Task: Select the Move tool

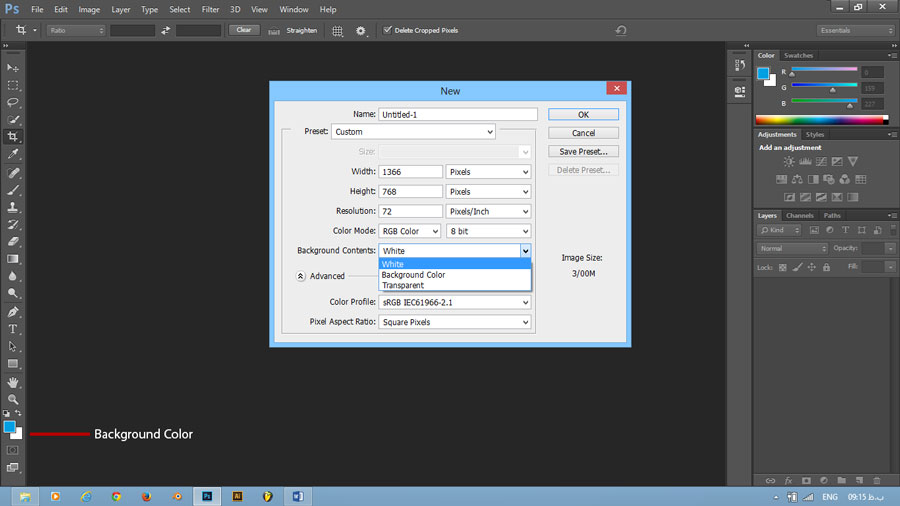Action: pyautogui.click(x=13, y=68)
